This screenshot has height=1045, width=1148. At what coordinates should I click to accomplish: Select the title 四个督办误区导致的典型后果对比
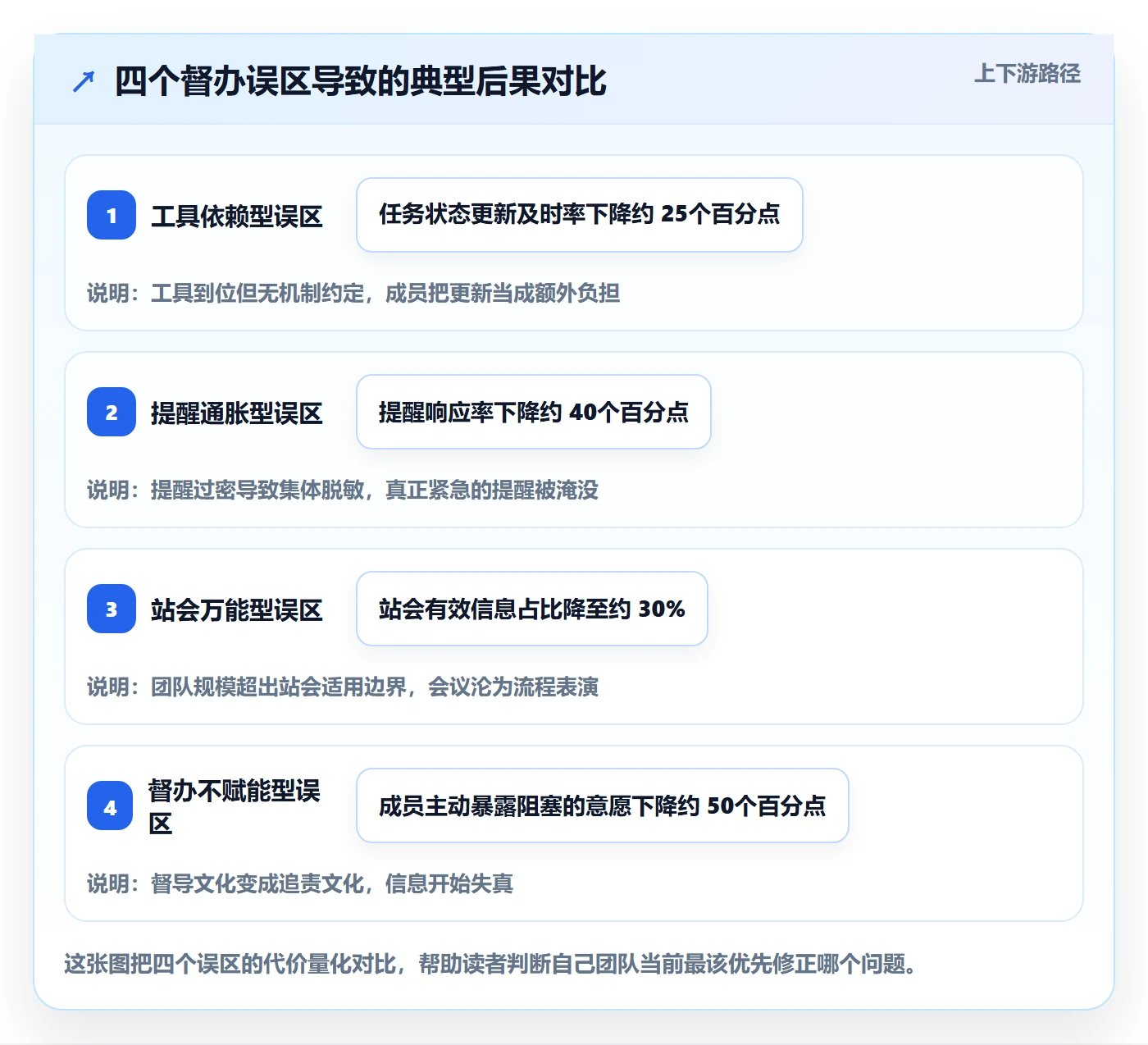[360, 81]
